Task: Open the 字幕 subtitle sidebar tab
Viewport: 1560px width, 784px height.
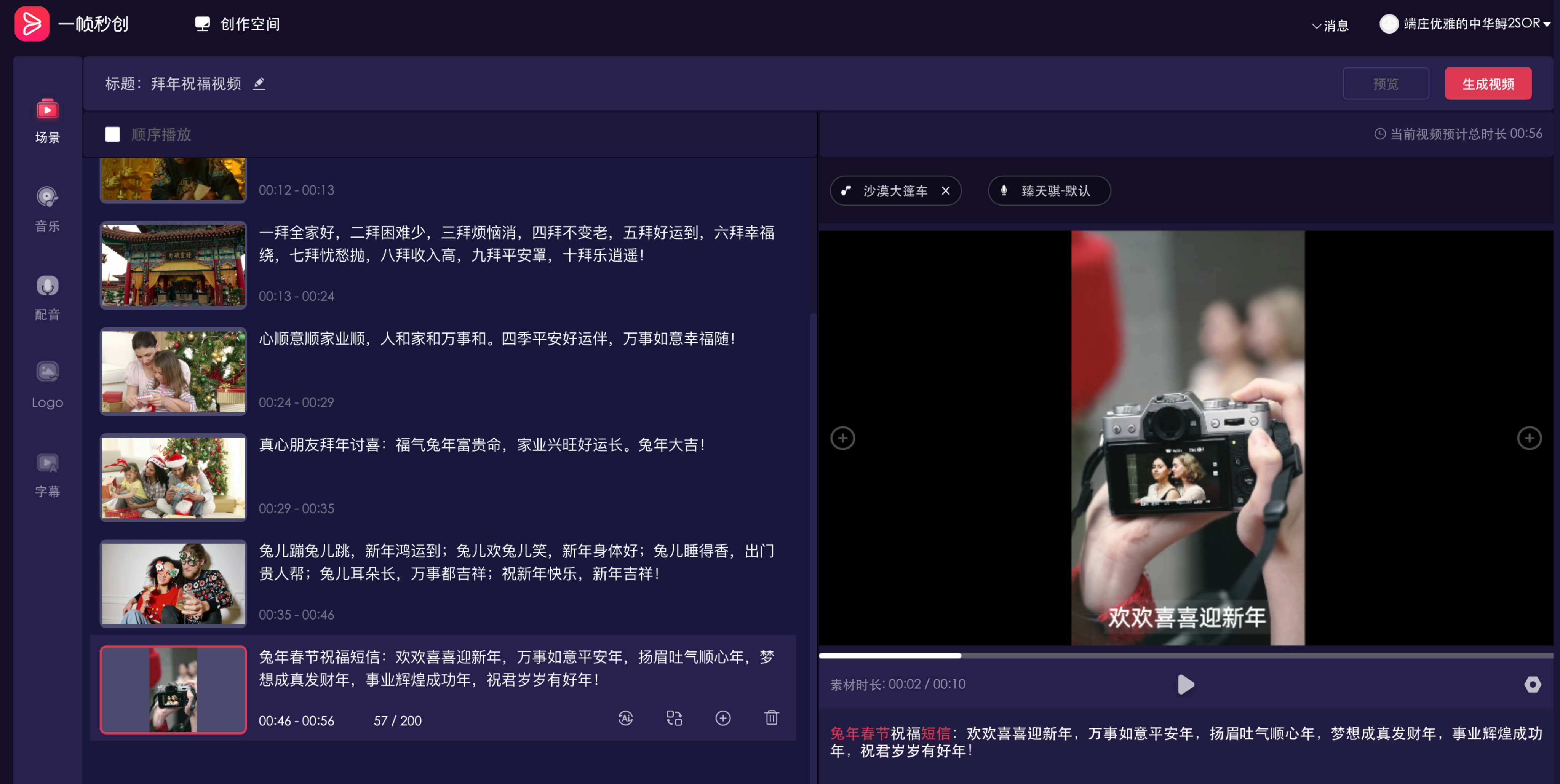Action: click(x=47, y=475)
